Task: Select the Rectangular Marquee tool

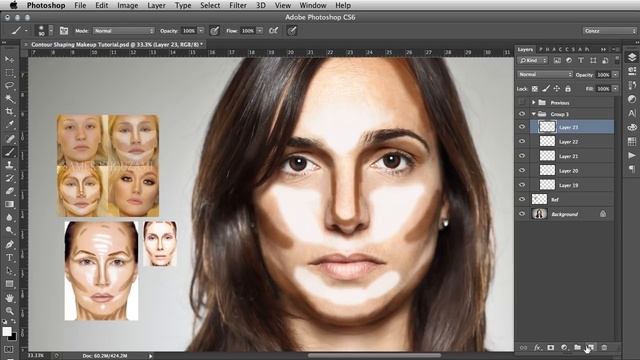Action: 9,73
